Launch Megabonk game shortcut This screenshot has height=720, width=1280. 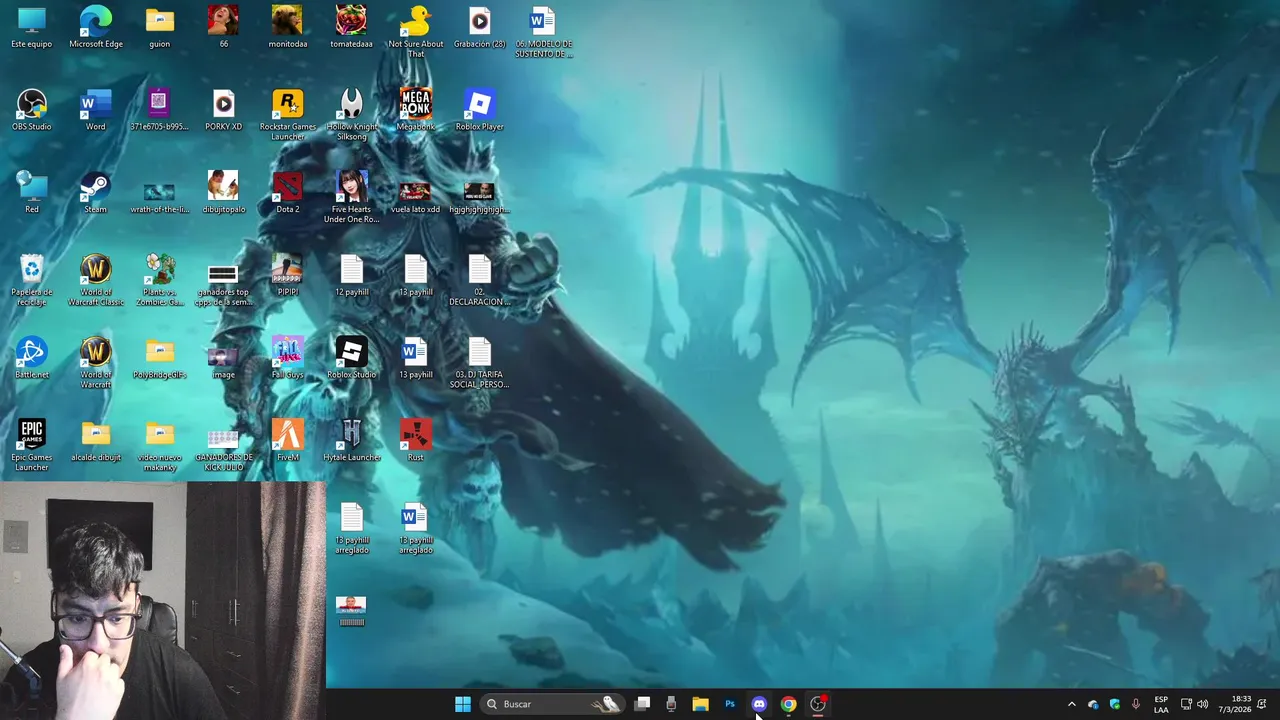click(415, 110)
